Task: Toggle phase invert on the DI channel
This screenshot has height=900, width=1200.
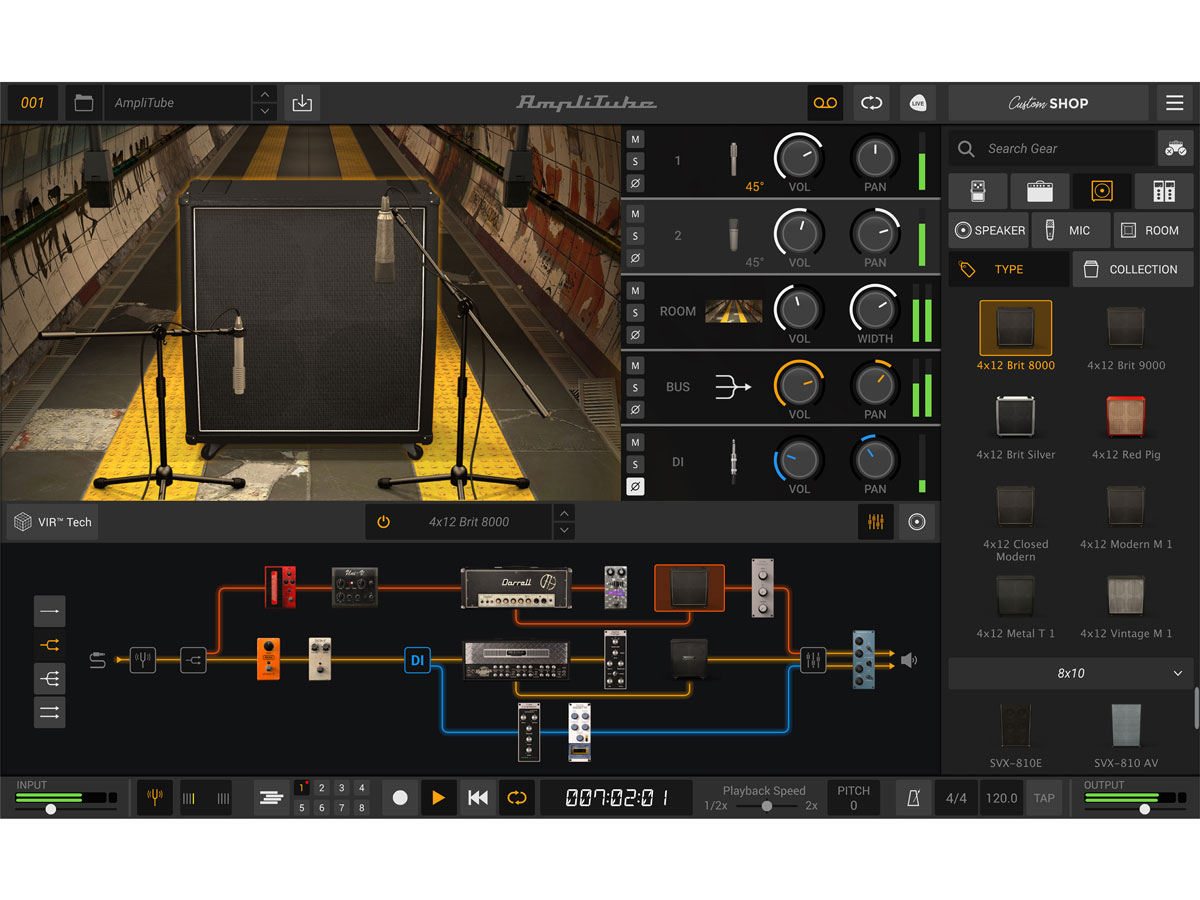Action: point(635,487)
